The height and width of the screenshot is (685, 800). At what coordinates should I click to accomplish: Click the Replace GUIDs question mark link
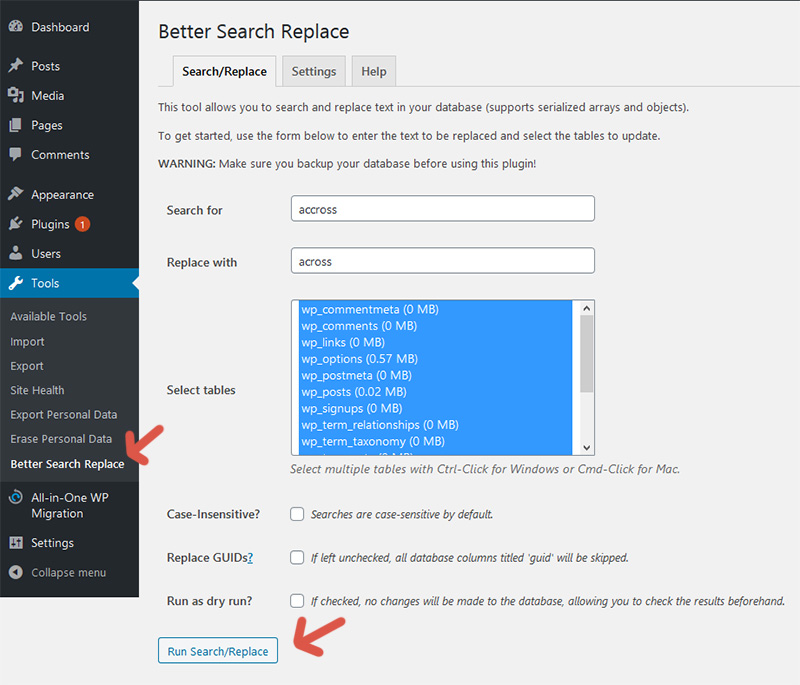click(x=250, y=557)
